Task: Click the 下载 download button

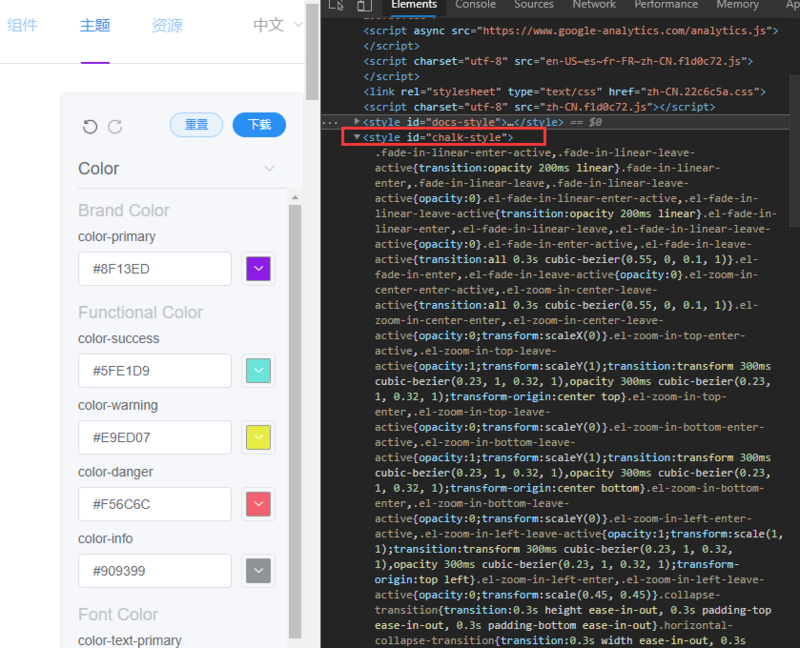Action: (259, 124)
